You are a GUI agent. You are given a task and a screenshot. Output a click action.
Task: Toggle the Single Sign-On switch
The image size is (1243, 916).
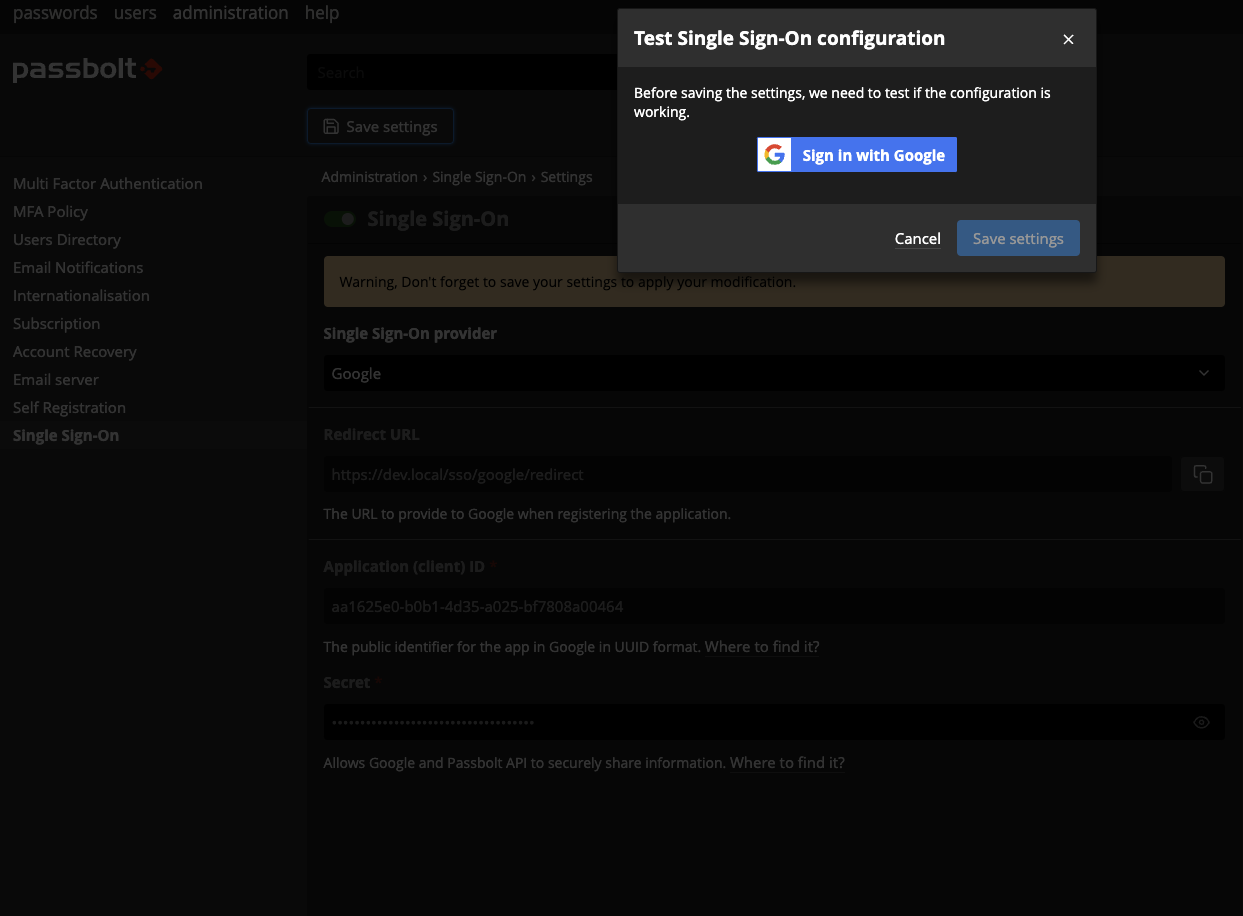coord(340,219)
